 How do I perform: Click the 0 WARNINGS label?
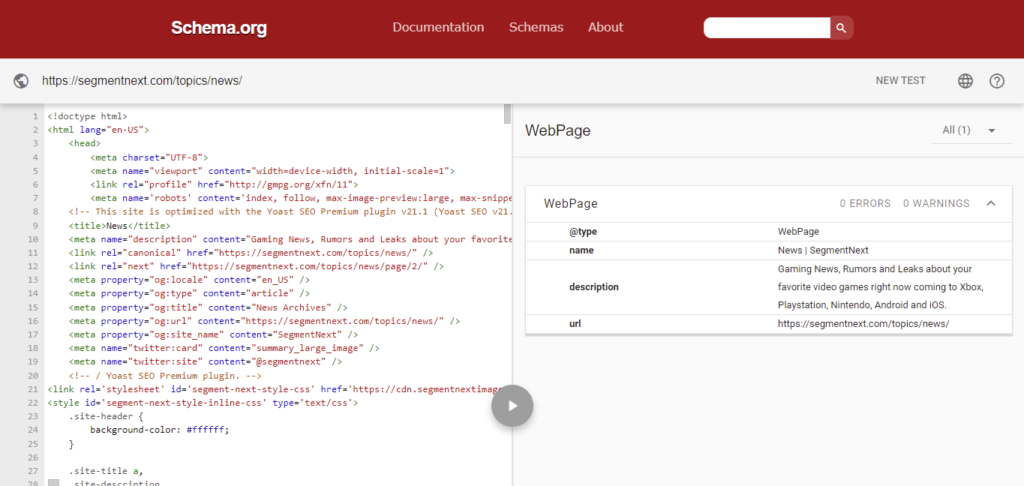pos(936,203)
